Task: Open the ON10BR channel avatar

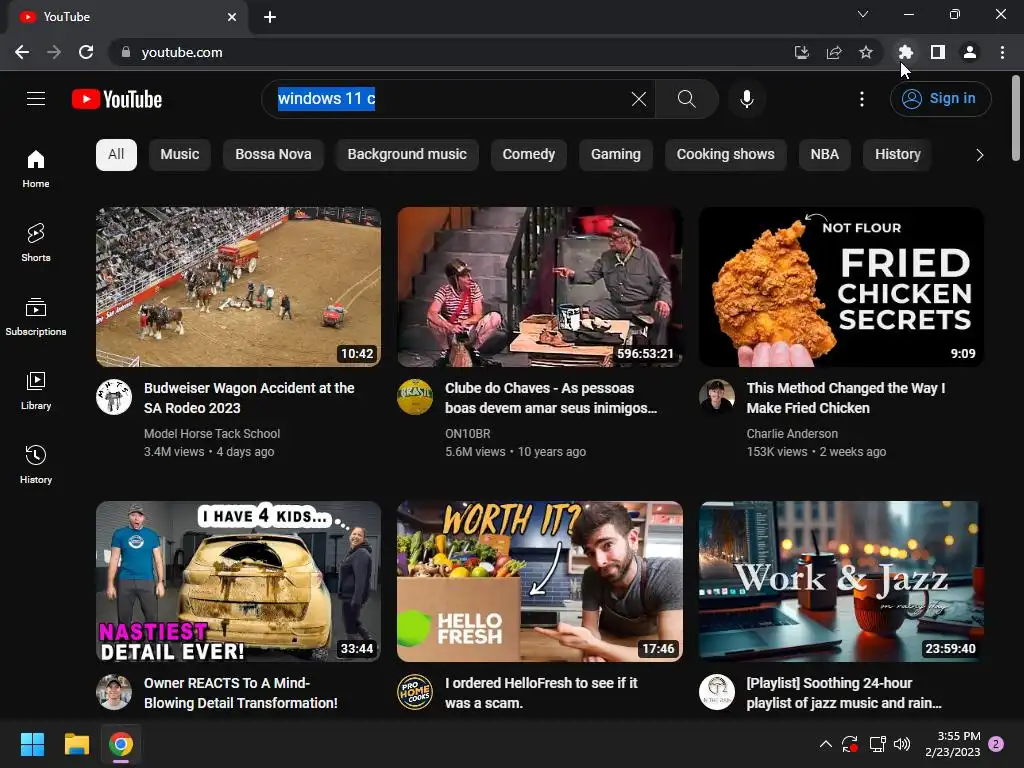Action: [415, 397]
